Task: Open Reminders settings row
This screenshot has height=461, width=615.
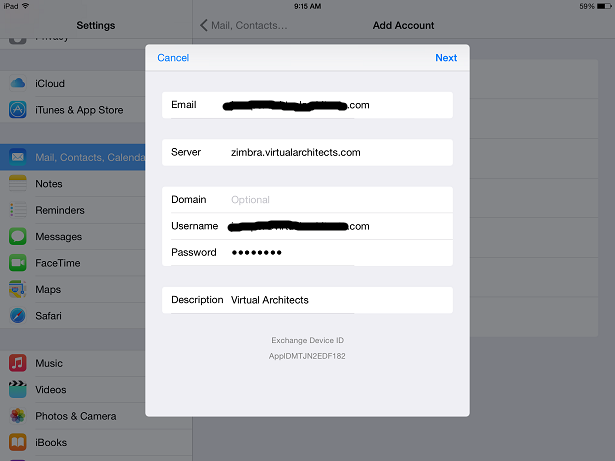Action: click(x=73, y=210)
